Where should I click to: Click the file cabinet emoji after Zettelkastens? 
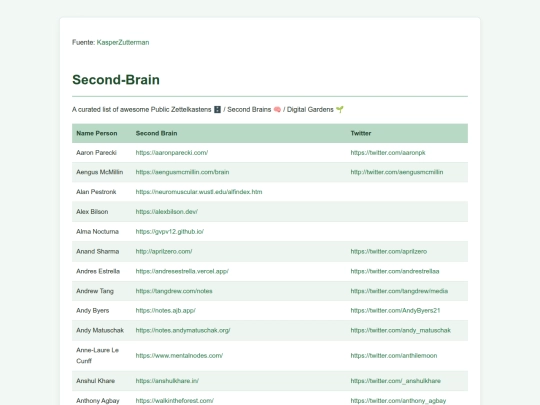[217, 110]
